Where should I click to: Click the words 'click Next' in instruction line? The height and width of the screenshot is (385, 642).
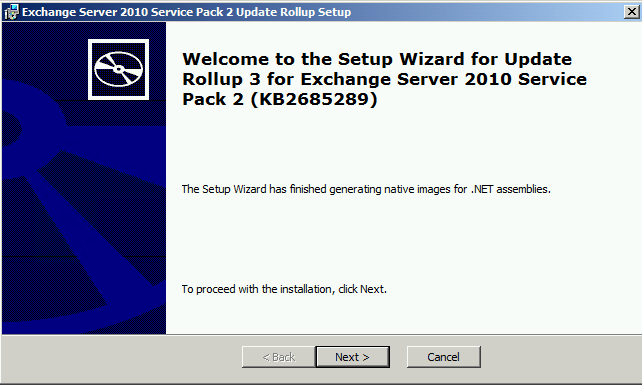tap(362, 289)
